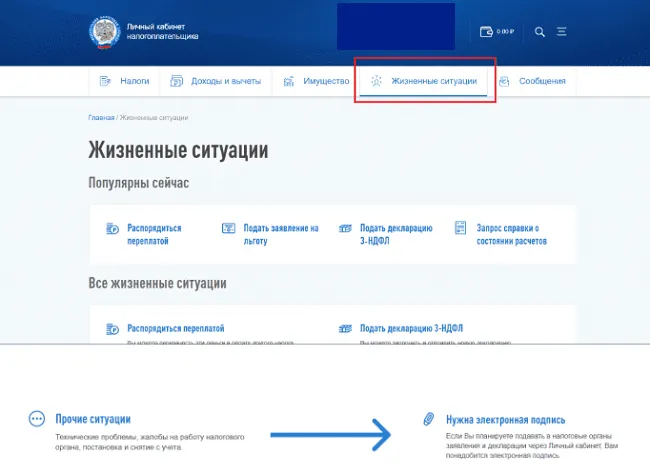Click the envelope icon beside Сообщения
Screen dimensions: 650x474
[504, 81]
